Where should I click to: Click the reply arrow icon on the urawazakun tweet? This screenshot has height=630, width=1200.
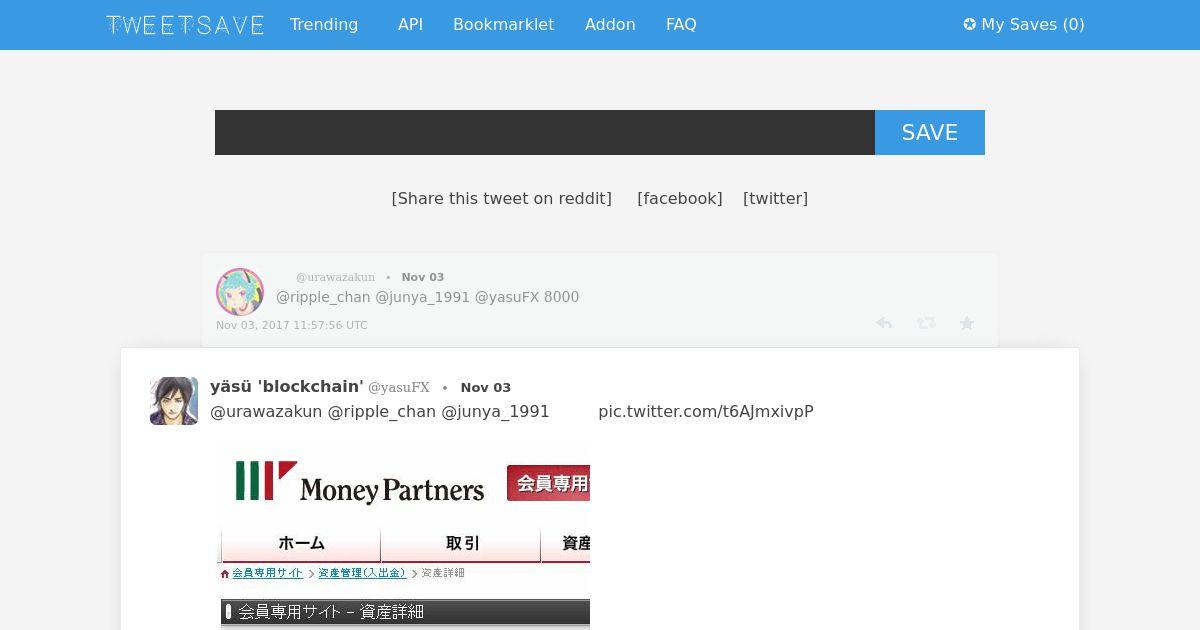tap(884, 323)
